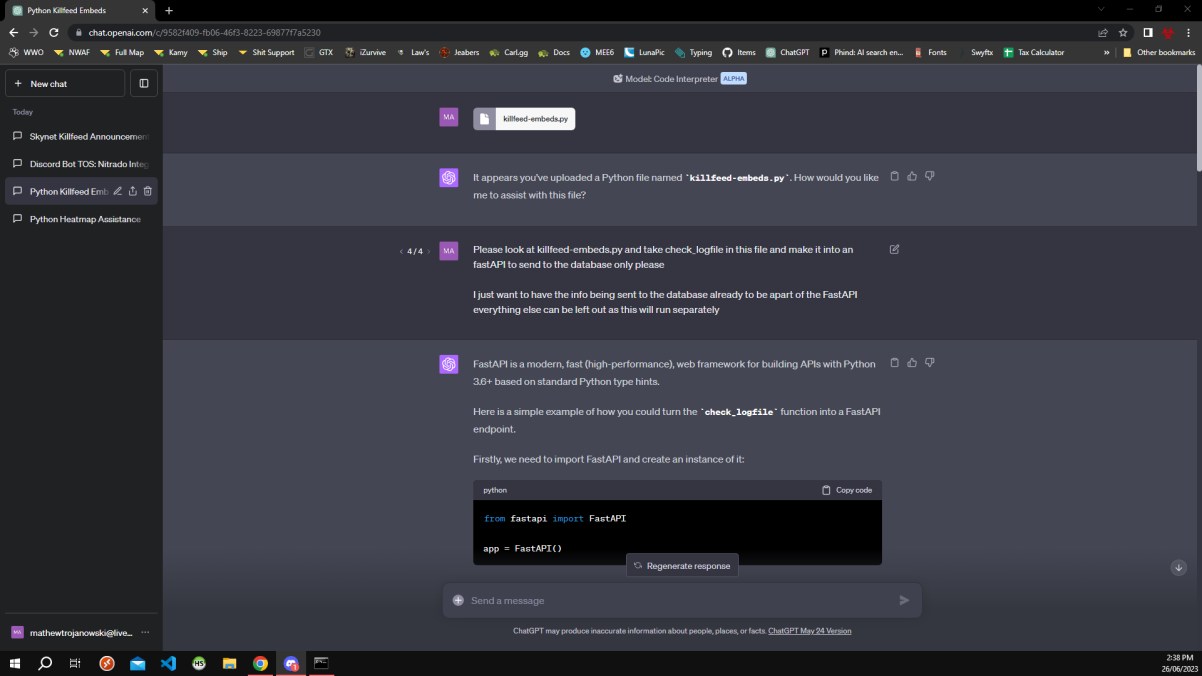1202x676 pixels.
Task: Open Visual Studio Code from taskbar
Action: pyautogui.click(x=168, y=663)
